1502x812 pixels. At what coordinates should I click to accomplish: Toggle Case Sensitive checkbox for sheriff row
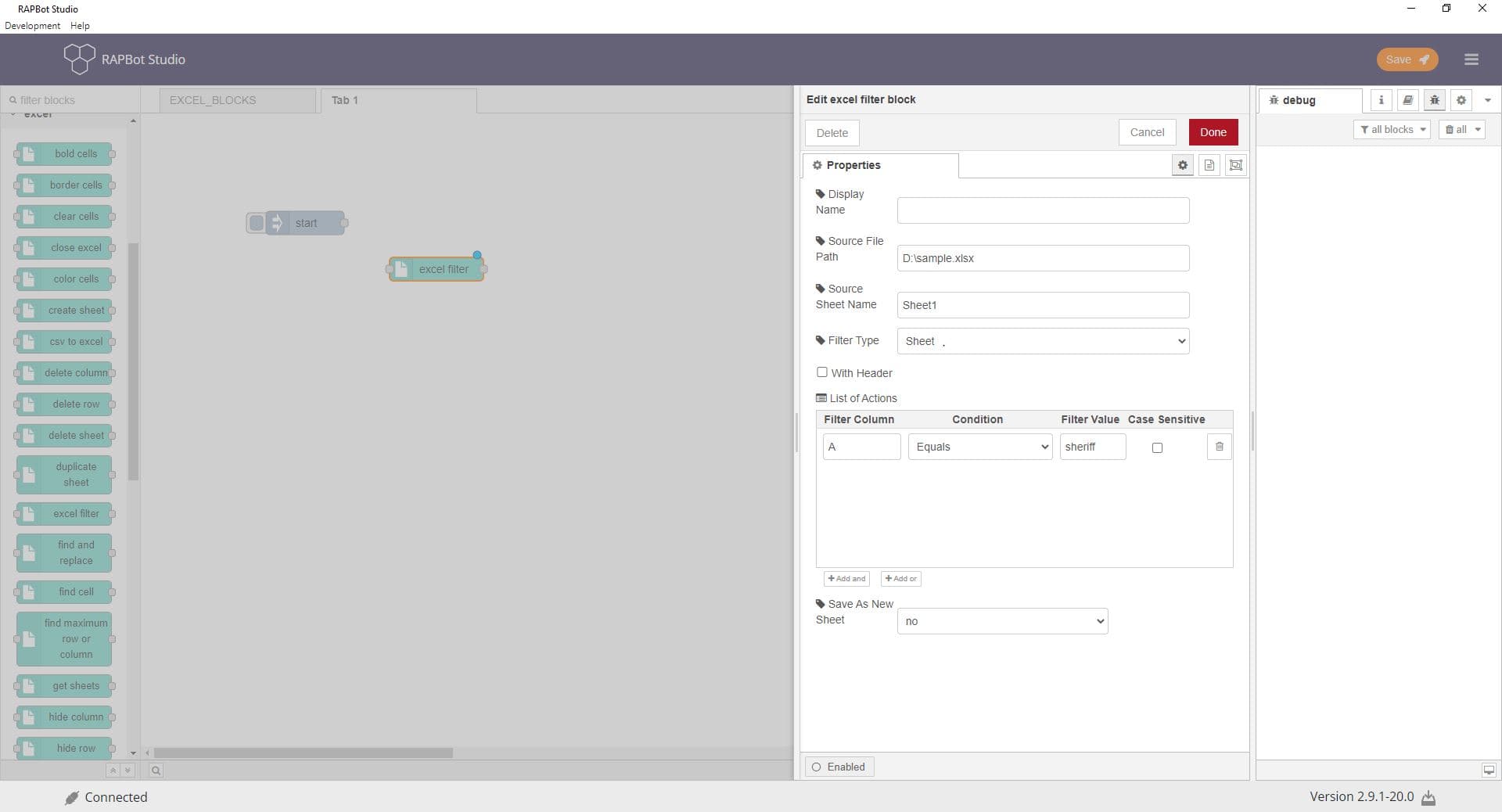tap(1157, 447)
